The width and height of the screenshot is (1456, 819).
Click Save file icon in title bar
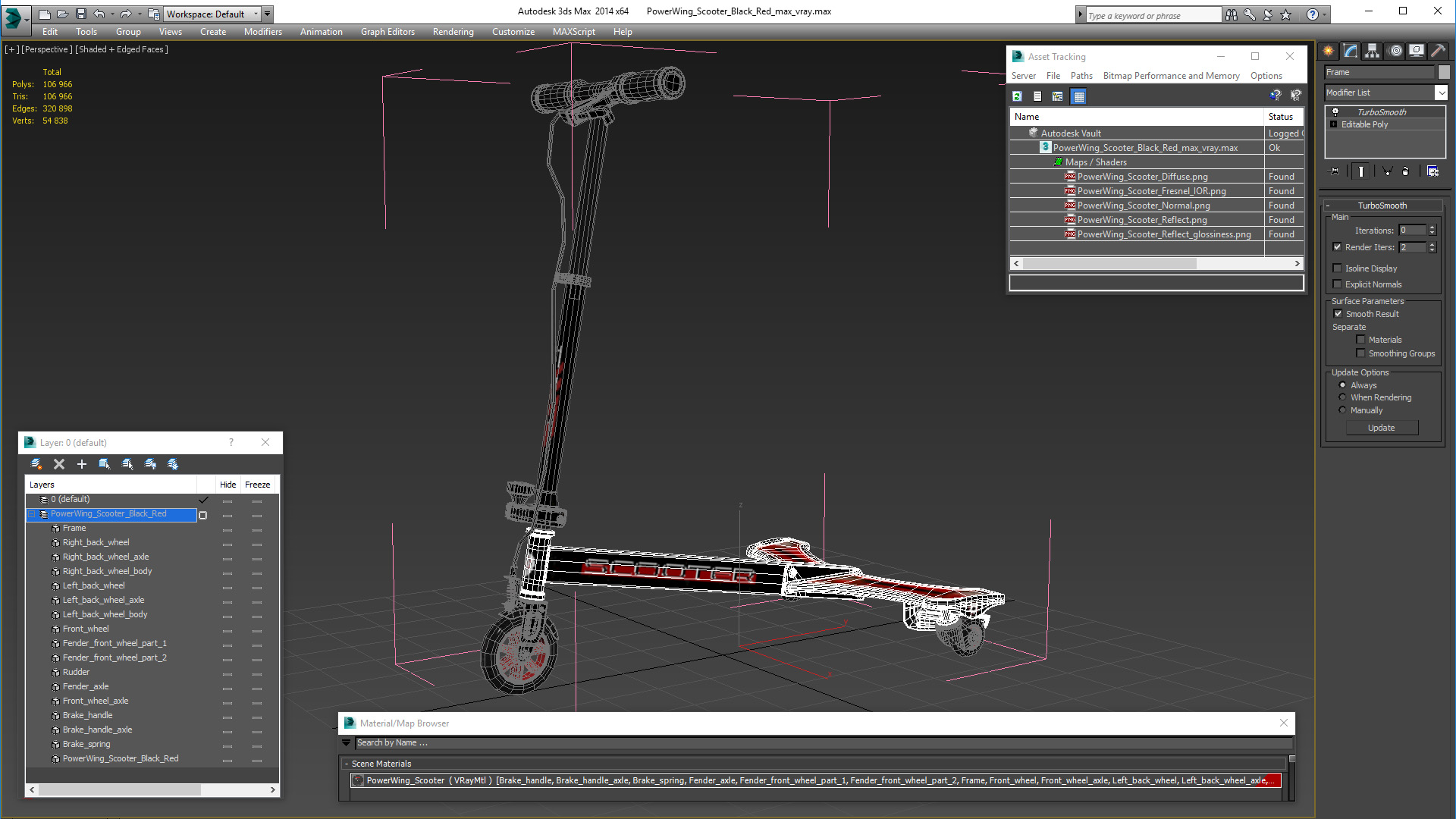point(81,14)
